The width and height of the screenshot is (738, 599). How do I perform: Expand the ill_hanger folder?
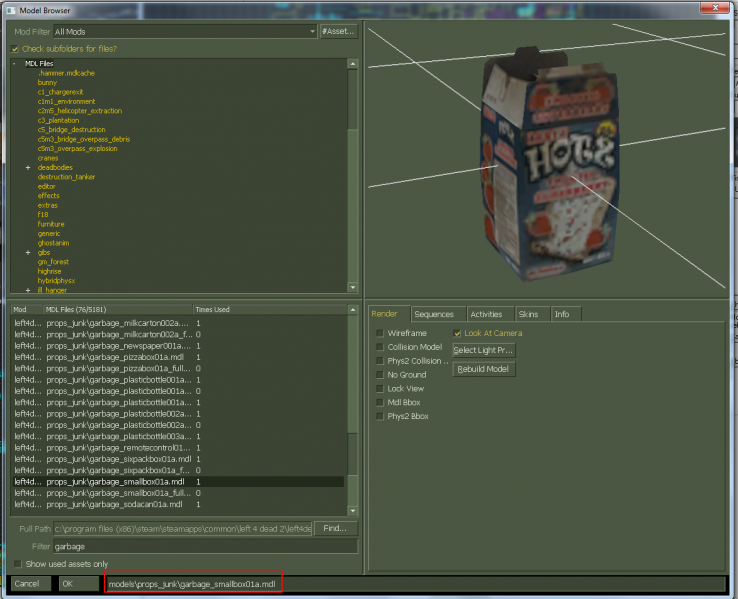click(28, 290)
